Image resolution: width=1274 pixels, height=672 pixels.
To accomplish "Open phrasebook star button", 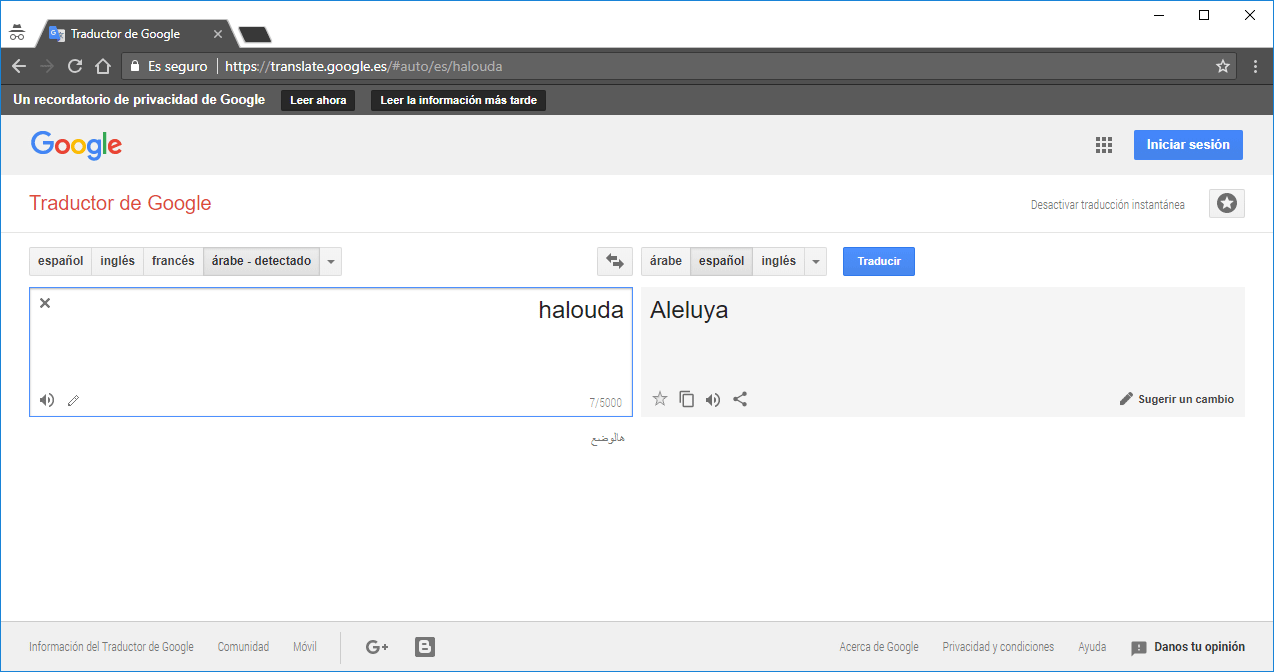I will (x=1227, y=203).
